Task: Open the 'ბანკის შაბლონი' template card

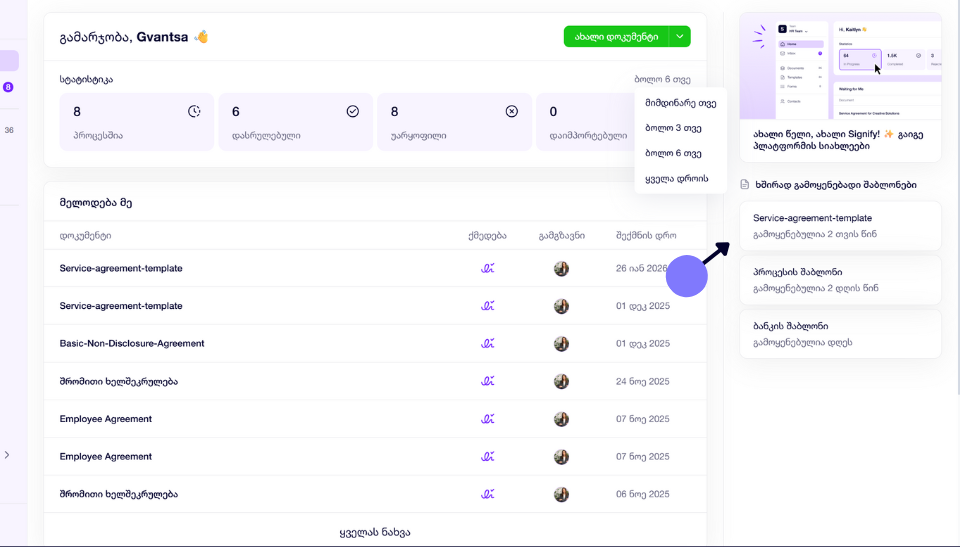Action: click(x=840, y=334)
